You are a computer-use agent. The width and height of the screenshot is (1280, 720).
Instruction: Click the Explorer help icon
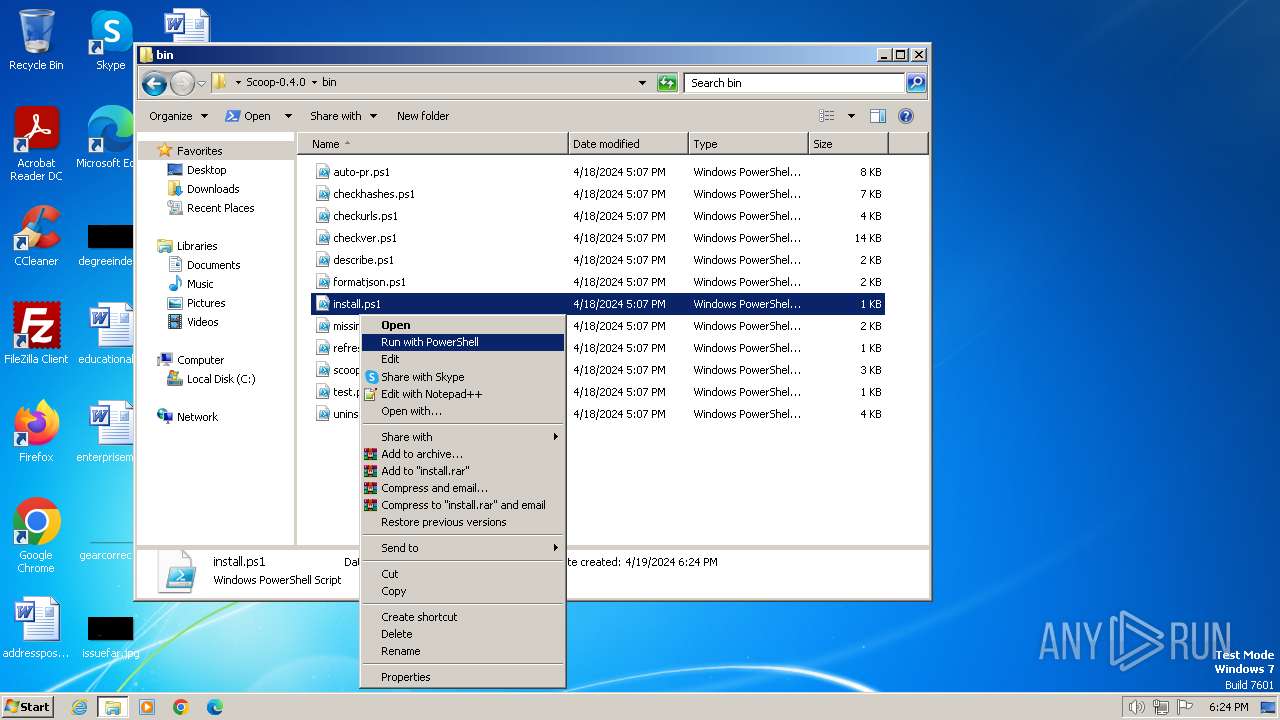pyautogui.click(x=906, y=116)
